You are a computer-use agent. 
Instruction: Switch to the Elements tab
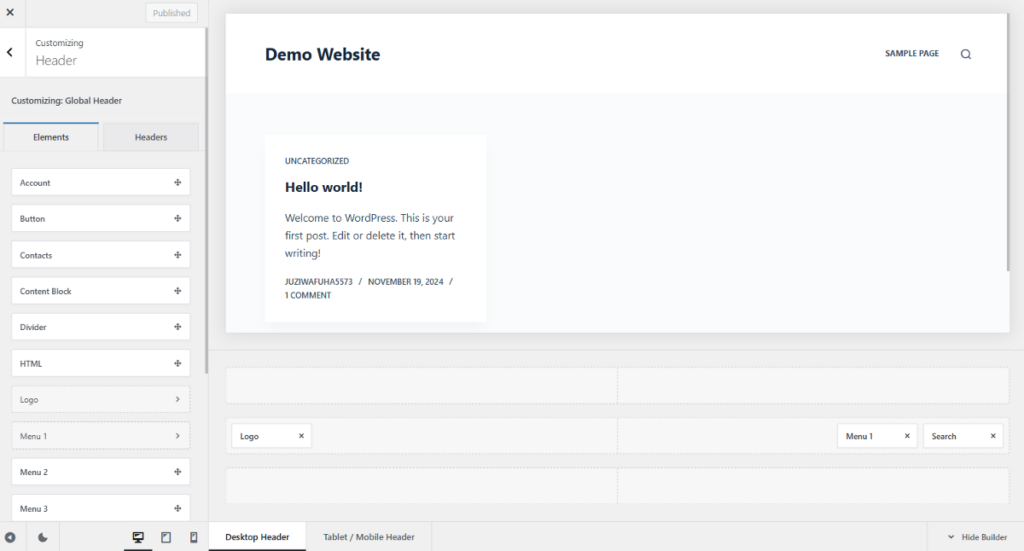[x=51, y=137]
